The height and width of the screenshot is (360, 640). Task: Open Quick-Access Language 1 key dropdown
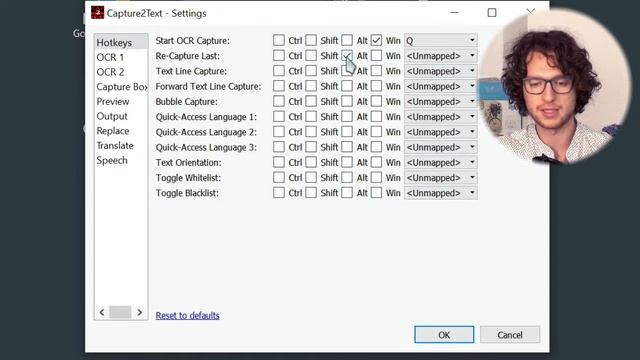click(441, 117)
